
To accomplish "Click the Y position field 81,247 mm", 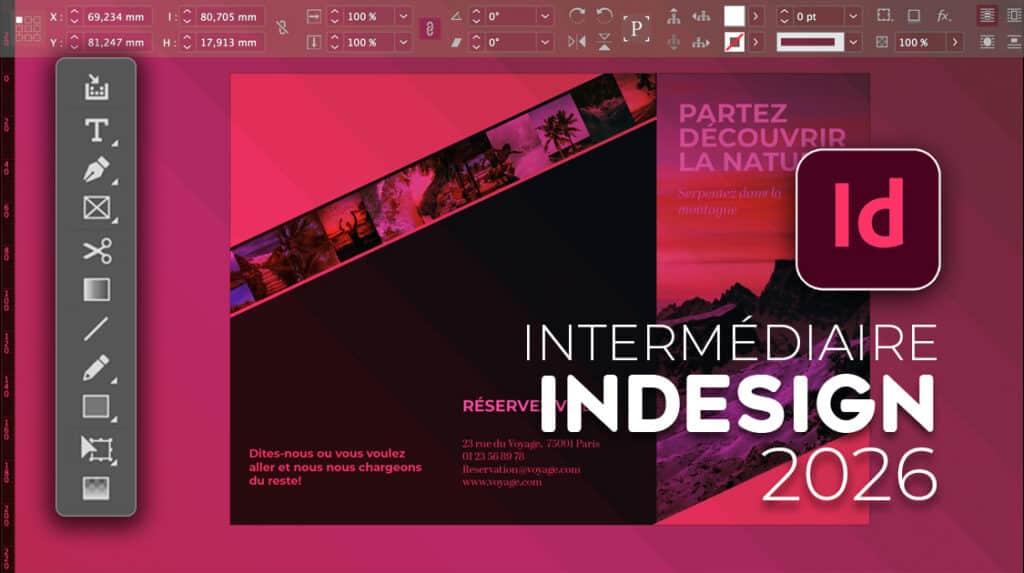I will click(x=116, y=42).
